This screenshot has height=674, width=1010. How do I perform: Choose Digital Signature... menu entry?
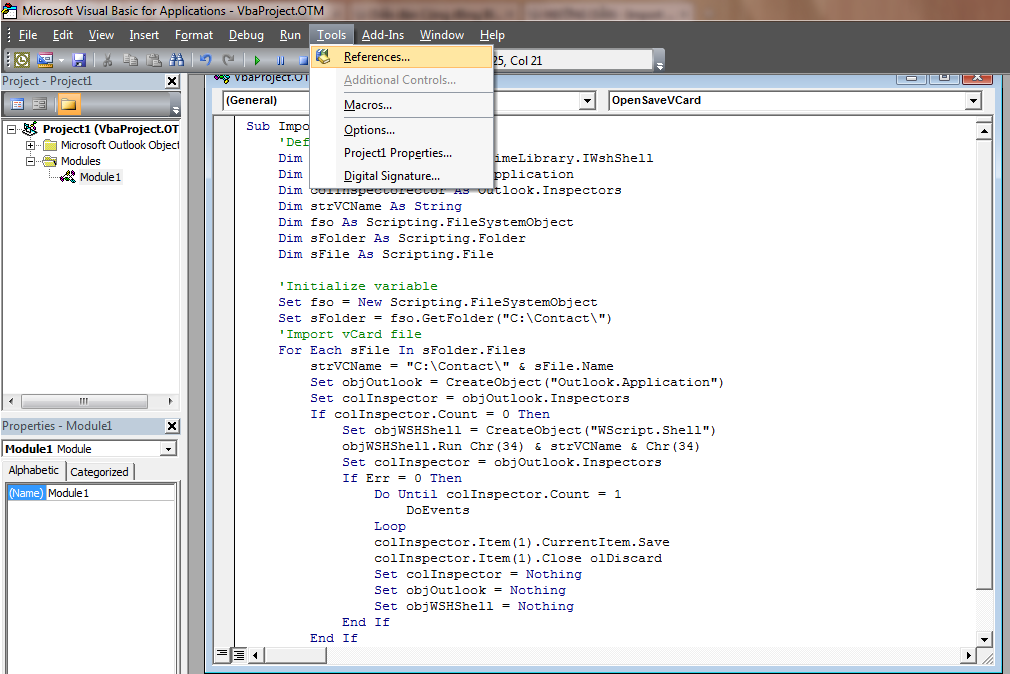click(x=402, y=176)
